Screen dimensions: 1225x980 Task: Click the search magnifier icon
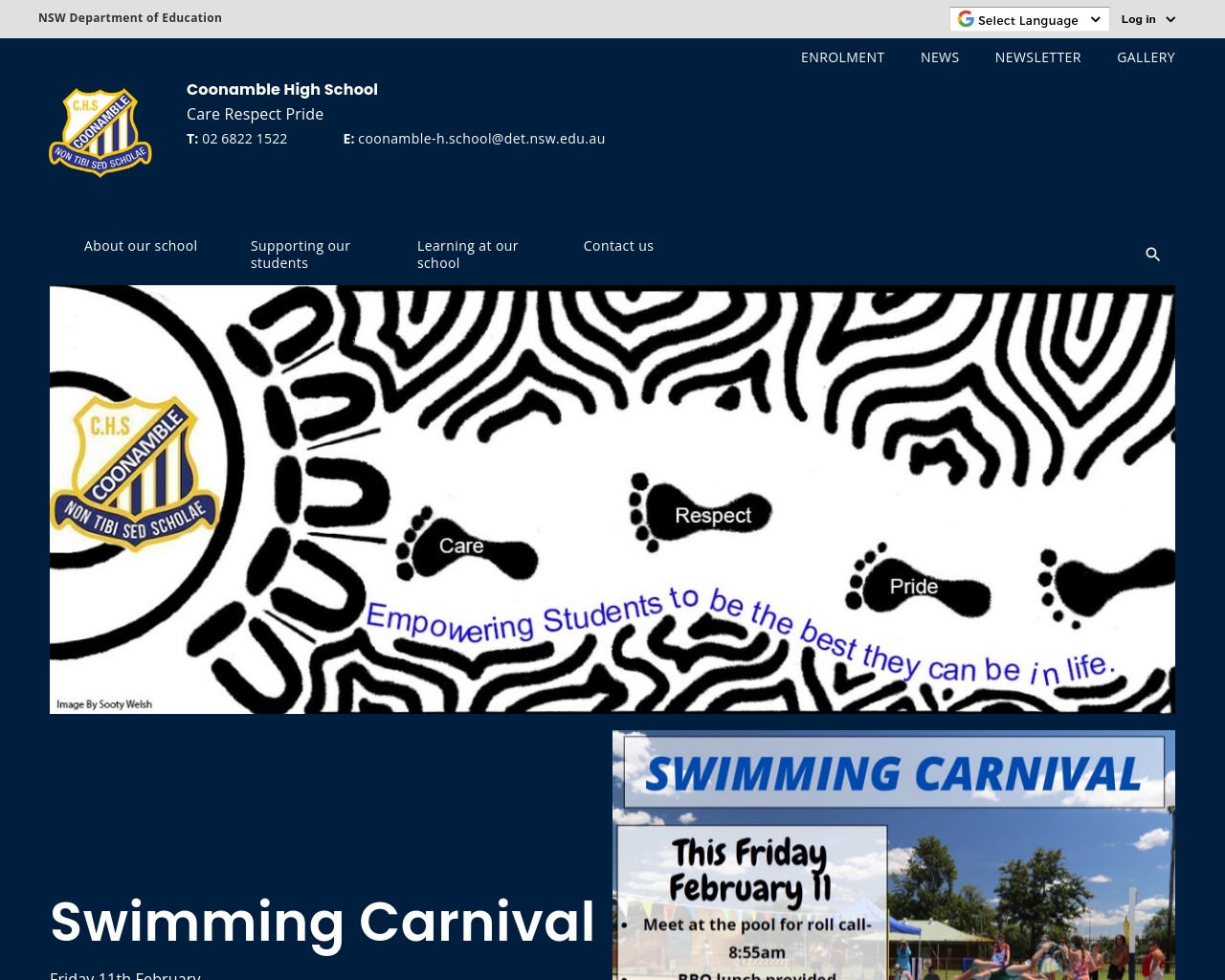1152,255
